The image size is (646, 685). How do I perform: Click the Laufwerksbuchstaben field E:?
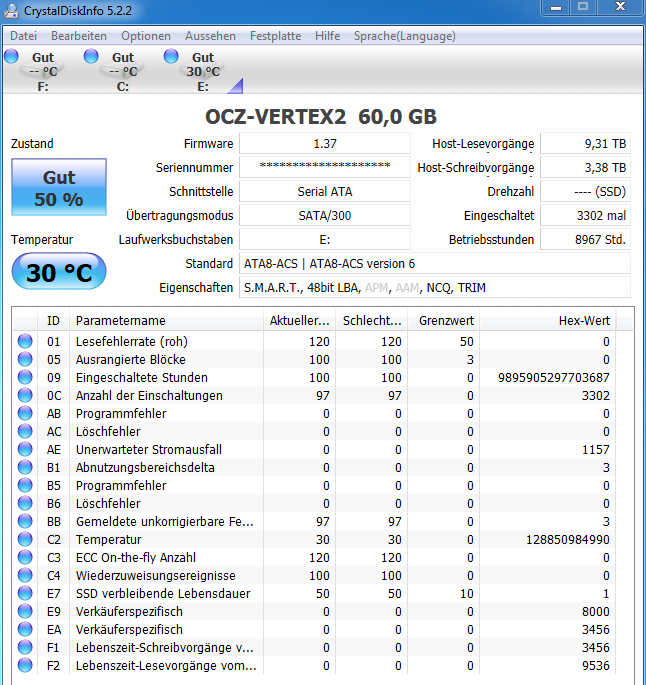(x=325, y=240)
